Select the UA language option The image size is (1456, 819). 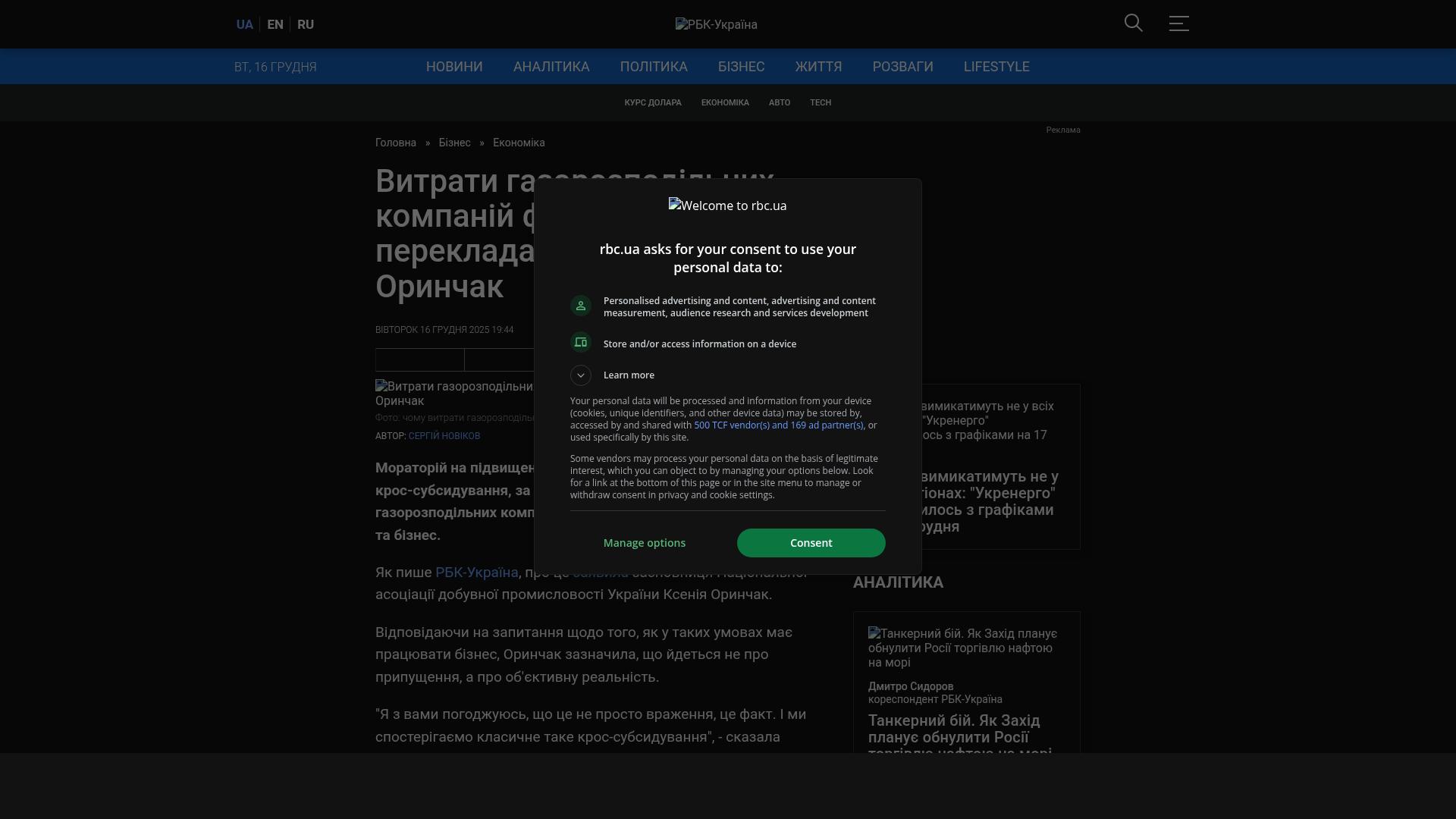coord(244,25)
